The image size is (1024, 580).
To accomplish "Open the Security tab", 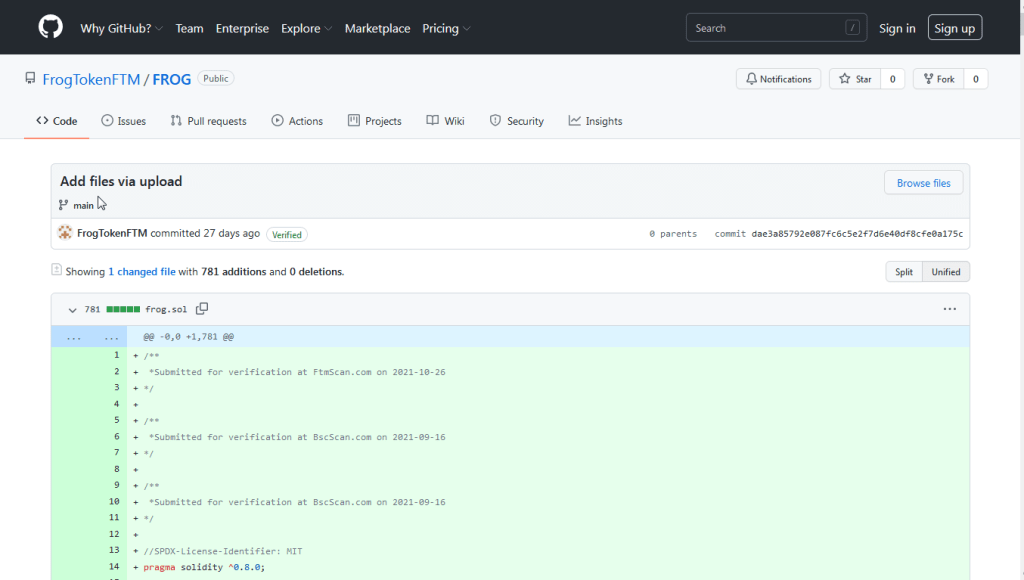I will coord(517,121).
